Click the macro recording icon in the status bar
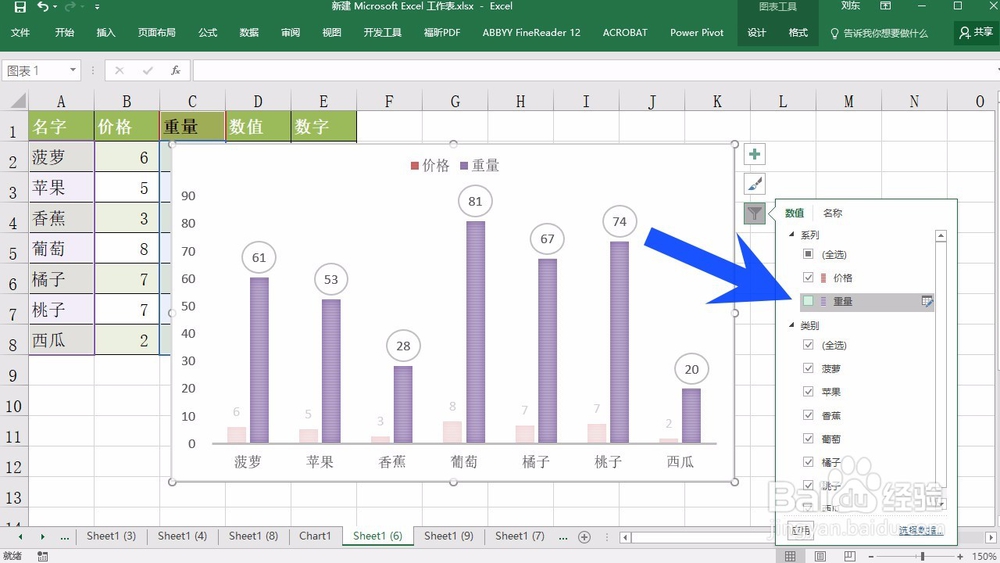The image size is (1000, 563). point(43,556)
